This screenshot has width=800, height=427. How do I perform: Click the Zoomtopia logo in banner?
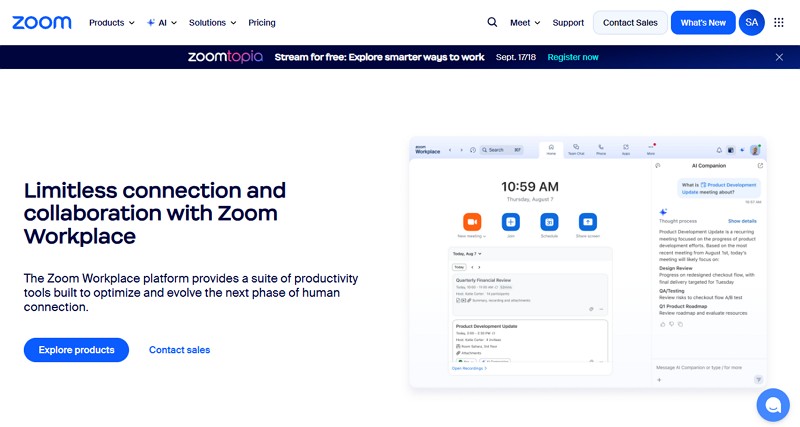click(x=226, y=57)
